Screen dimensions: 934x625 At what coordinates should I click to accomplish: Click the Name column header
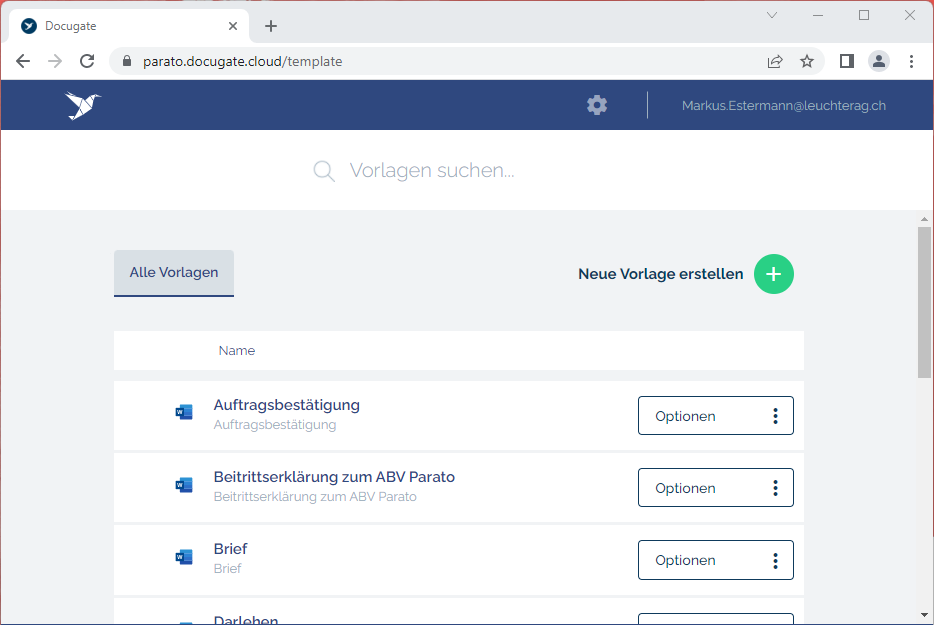point(236,351)
